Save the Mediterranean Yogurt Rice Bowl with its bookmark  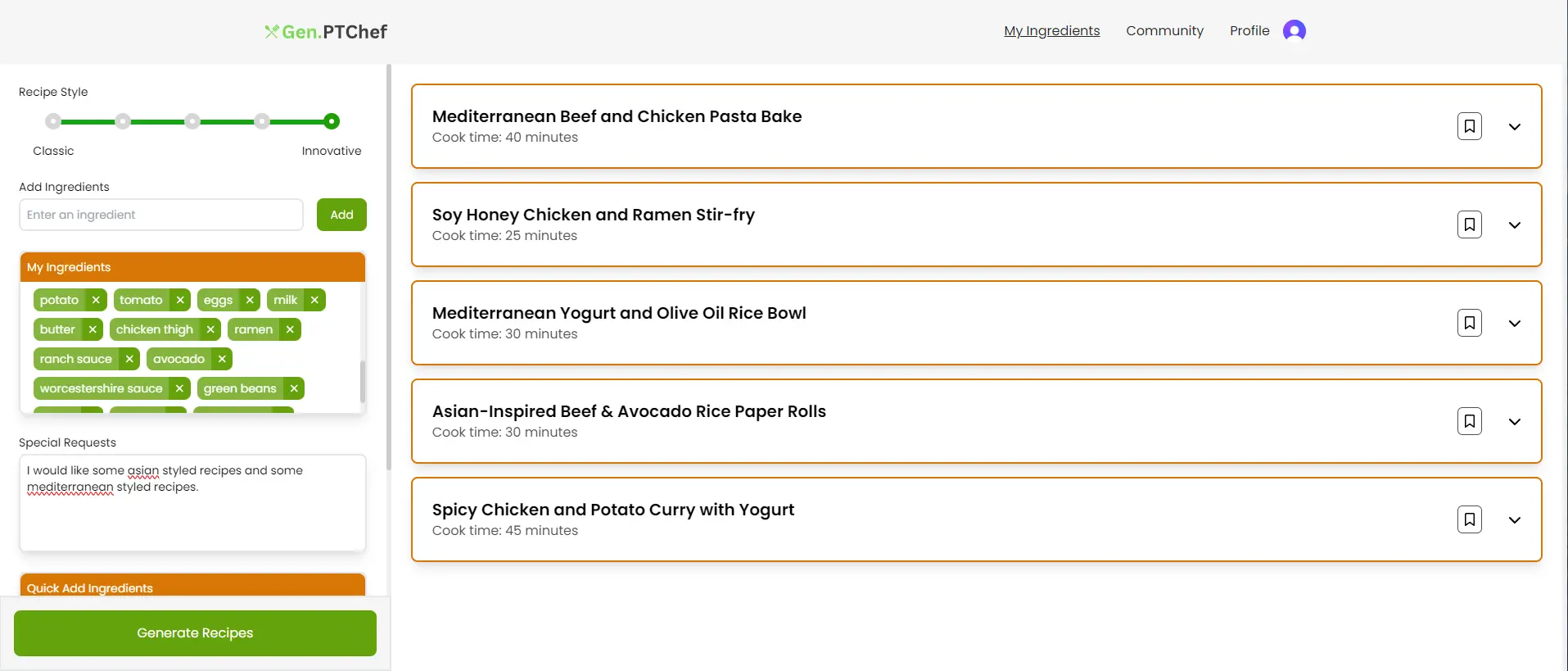1469,323
